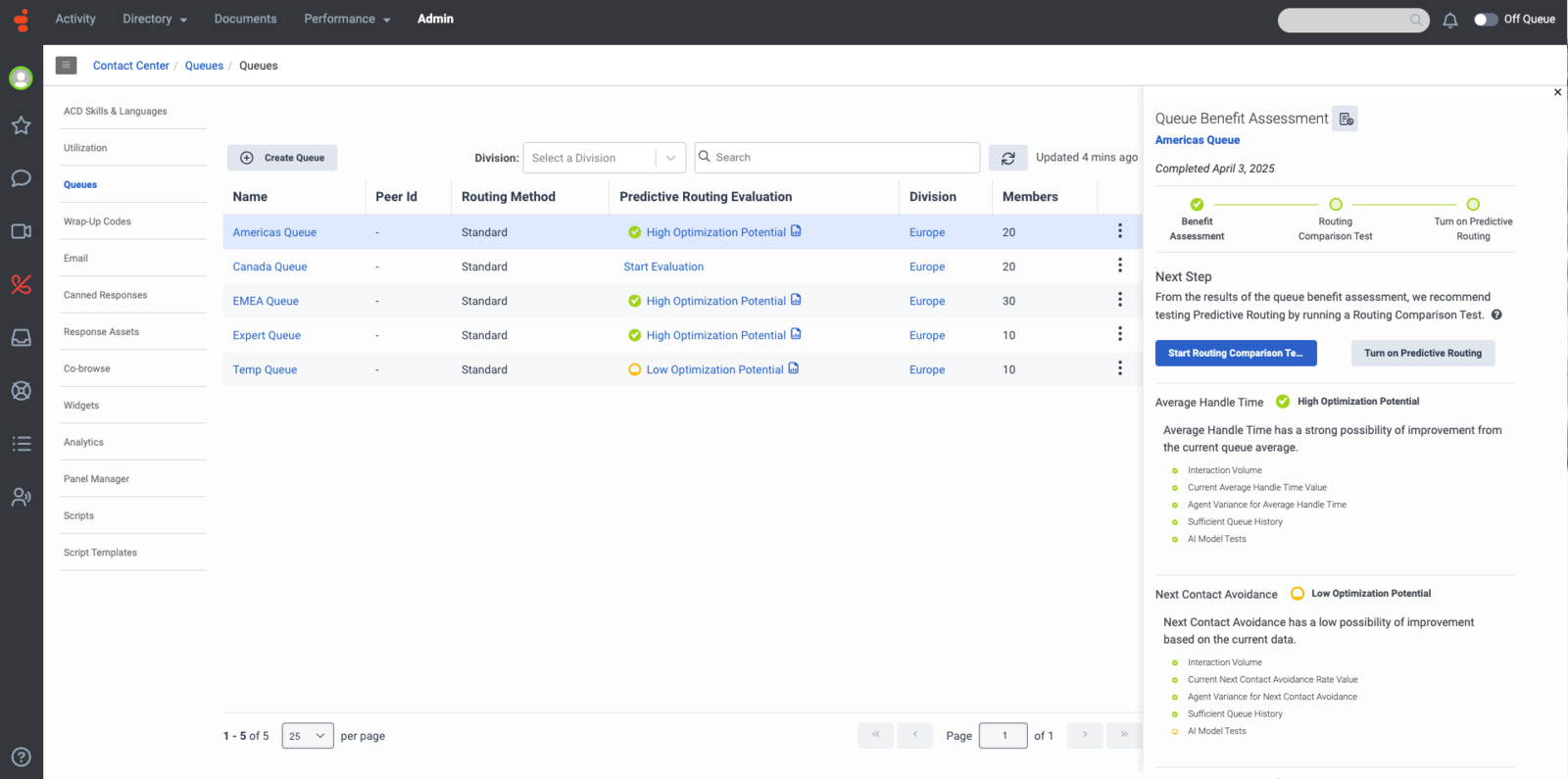This screenshot has width=1568, height=779.
Task: Select Panel Manager in side menu
Action: pos(96,479)
